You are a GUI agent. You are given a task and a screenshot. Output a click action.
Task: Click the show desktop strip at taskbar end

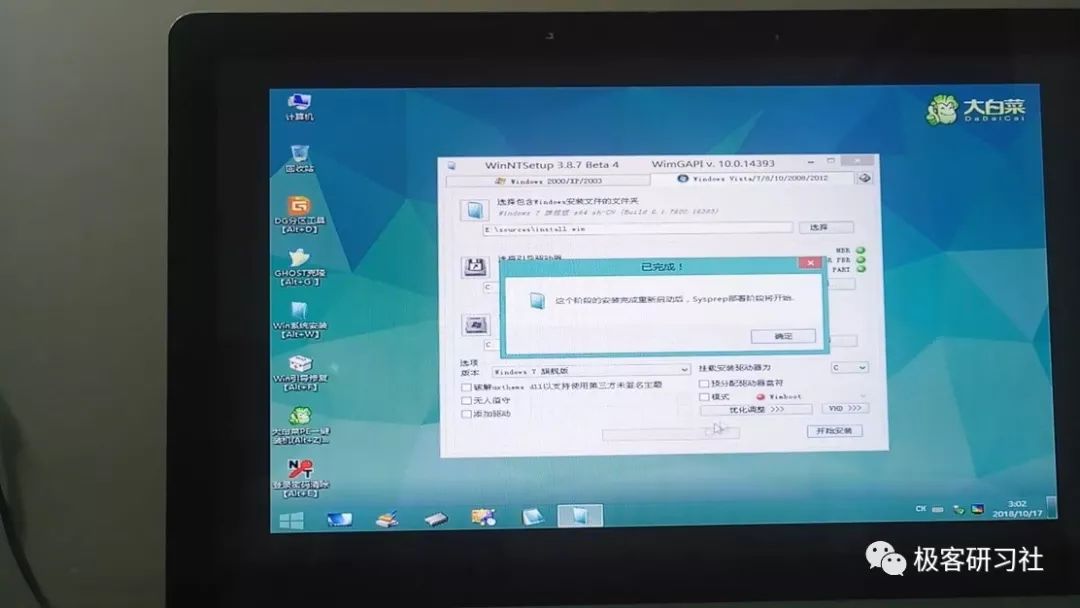click(x=1051, y=507)
